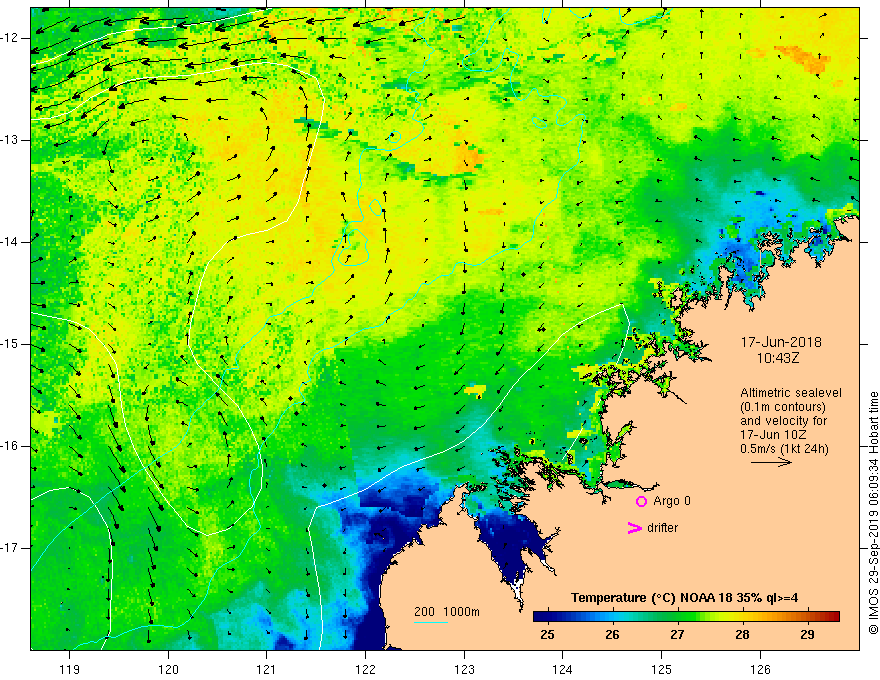Click the '0.5m/s (1kt 24h)' text
This screenshot has width=880, height=680.
point(784,449)
